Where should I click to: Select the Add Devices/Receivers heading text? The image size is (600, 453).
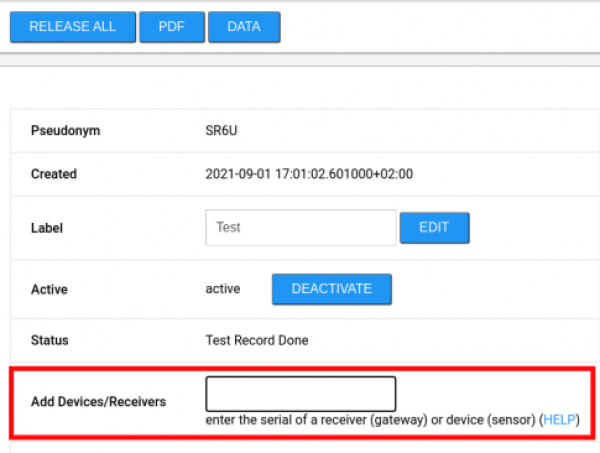tap(98, 401)
